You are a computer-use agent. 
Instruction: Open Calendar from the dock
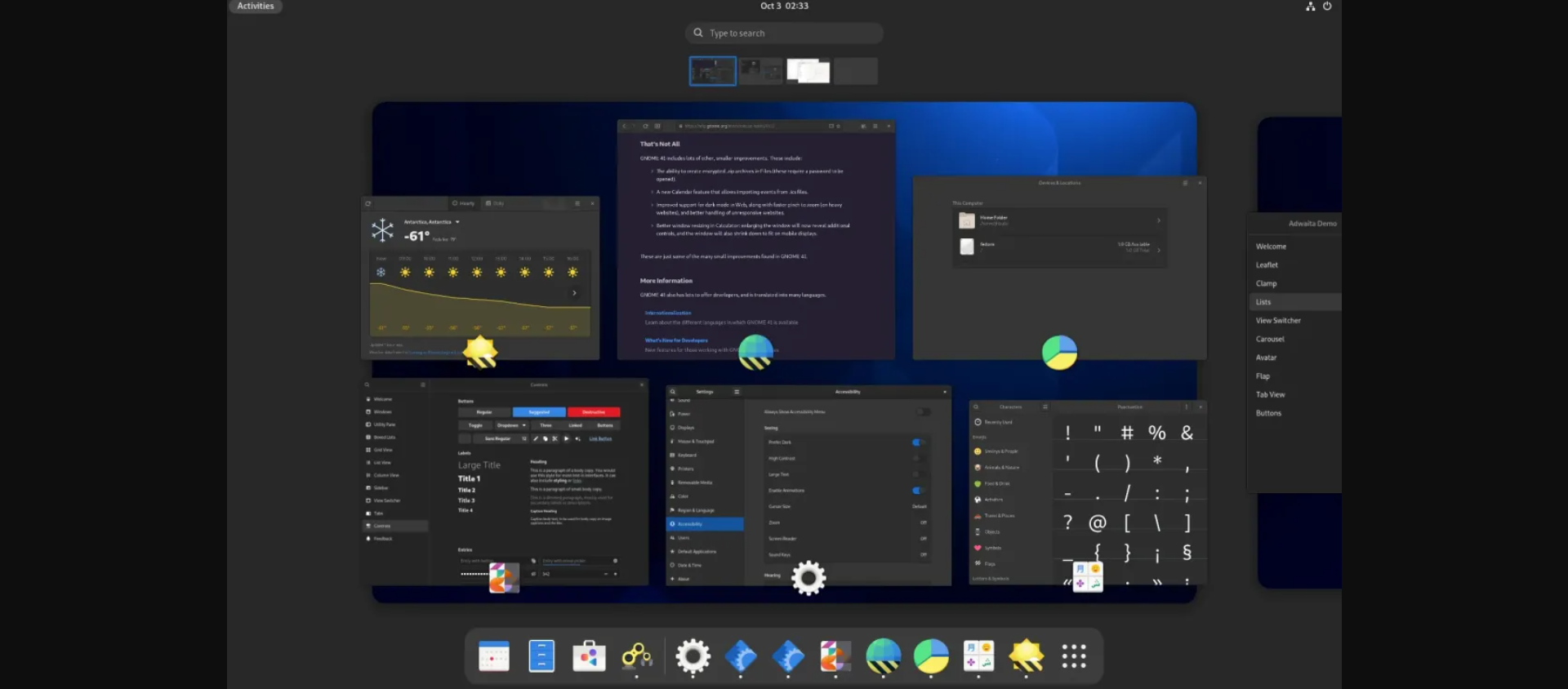(493, 656)
